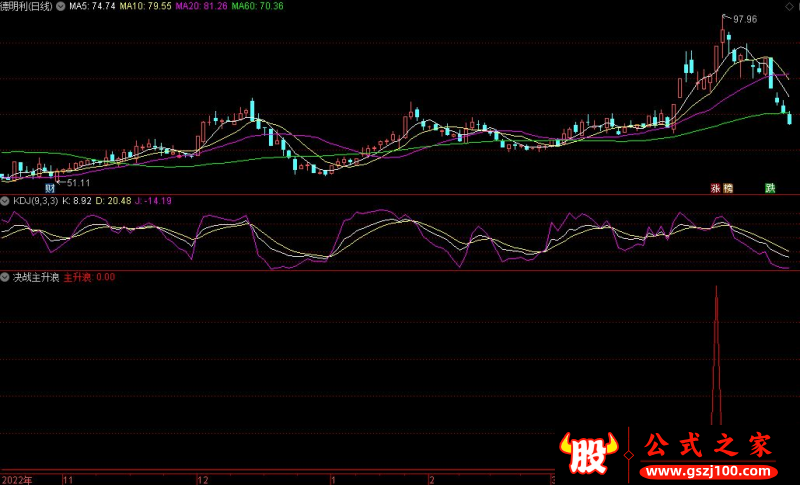Open the www.gszj100.com link
Image resolution: width=800 pixels, height=485 pixels.
coord(707,470)
